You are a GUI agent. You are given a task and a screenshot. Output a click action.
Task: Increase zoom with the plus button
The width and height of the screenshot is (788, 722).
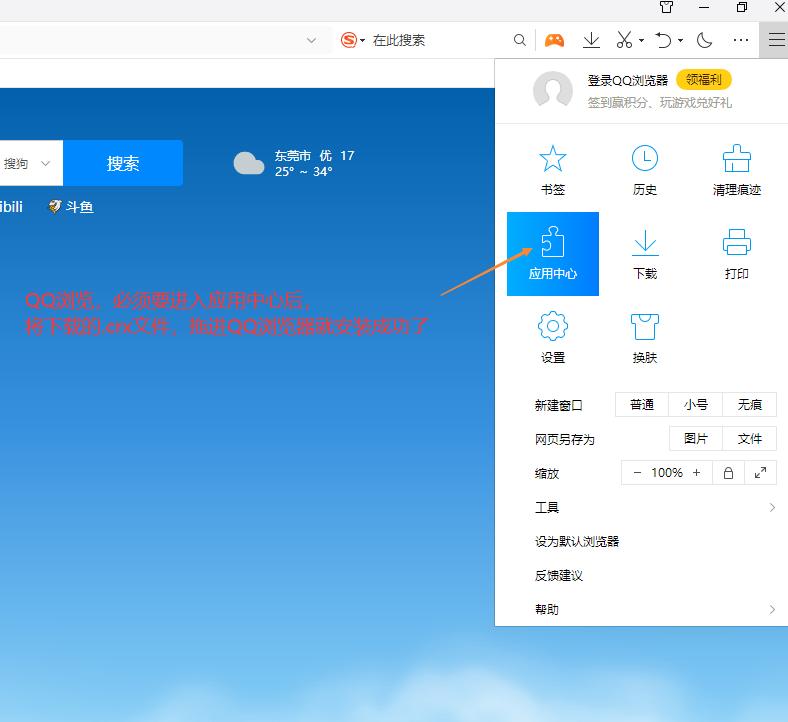coord(696,473)
